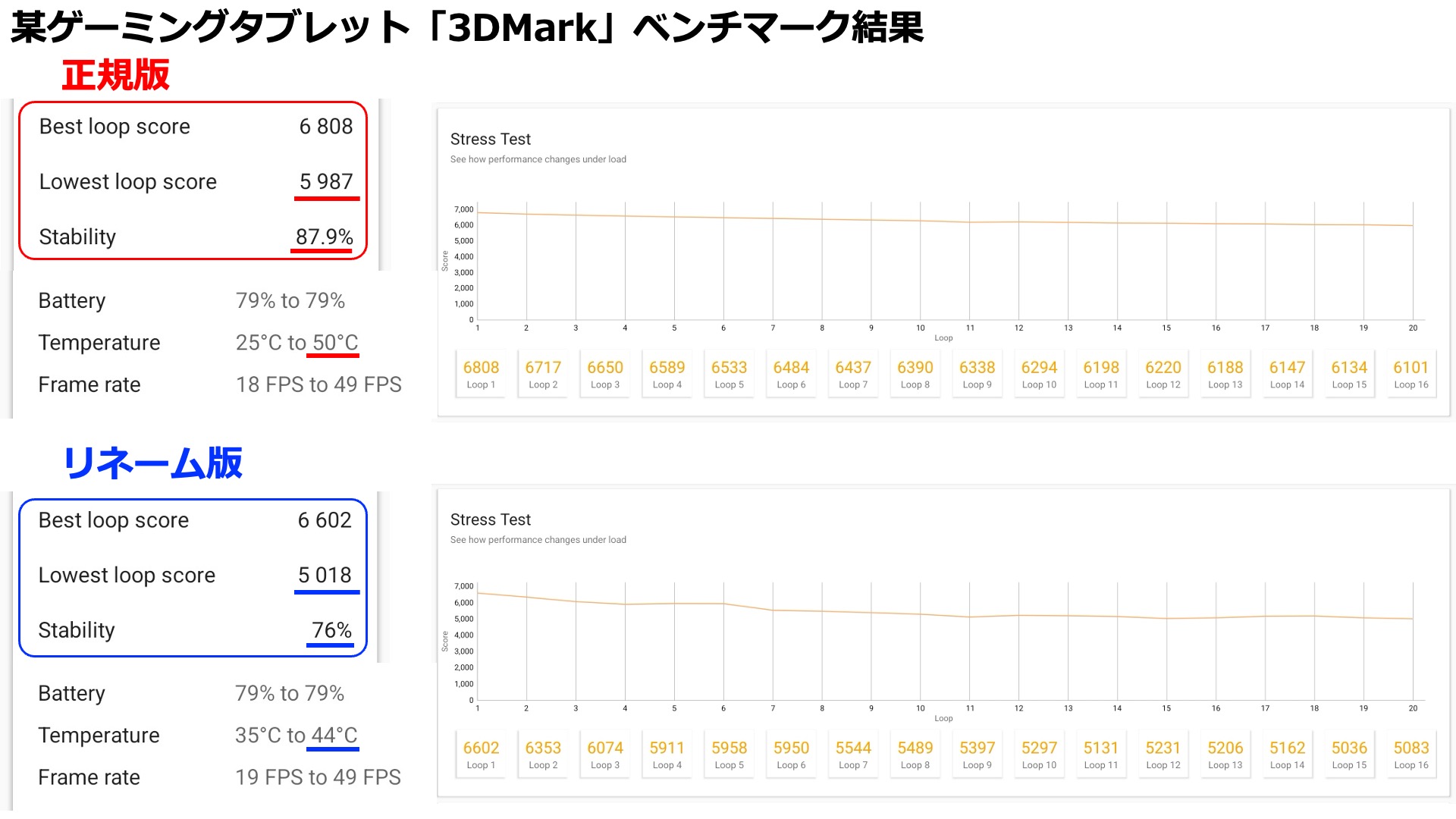Click the 5 987 Lowest loop score
The height and width of the screenshot is (819, 1456).
coord(325,182)
